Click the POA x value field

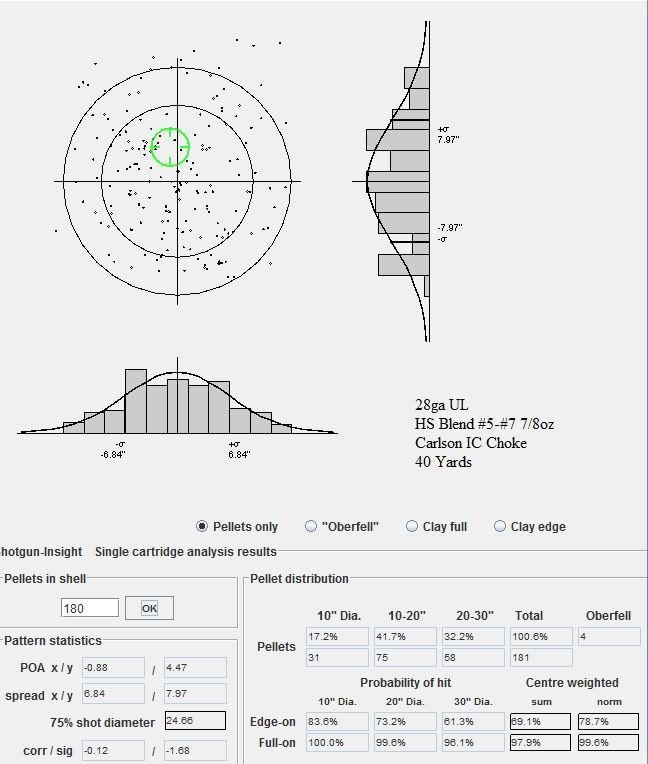click(x=114, y=668)
